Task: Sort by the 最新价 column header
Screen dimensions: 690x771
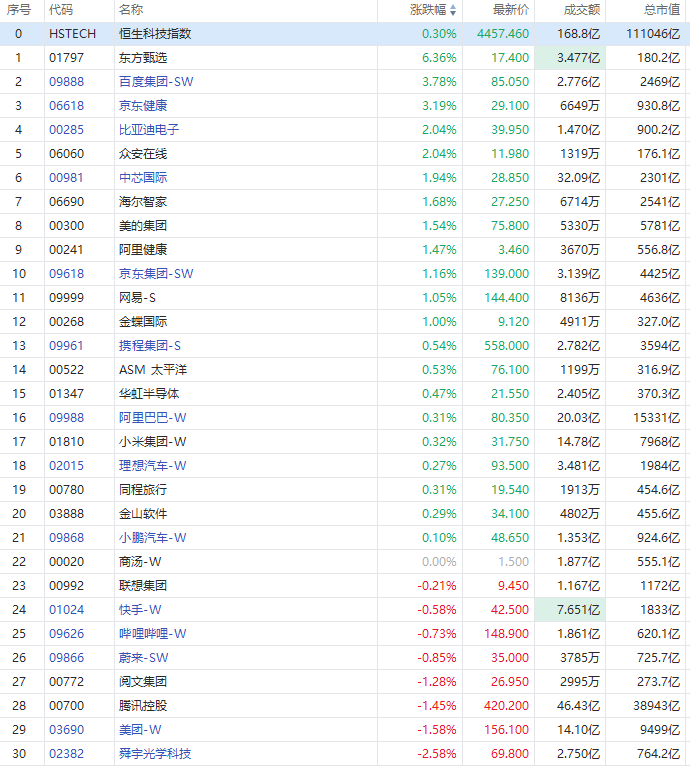Action: 511,10
